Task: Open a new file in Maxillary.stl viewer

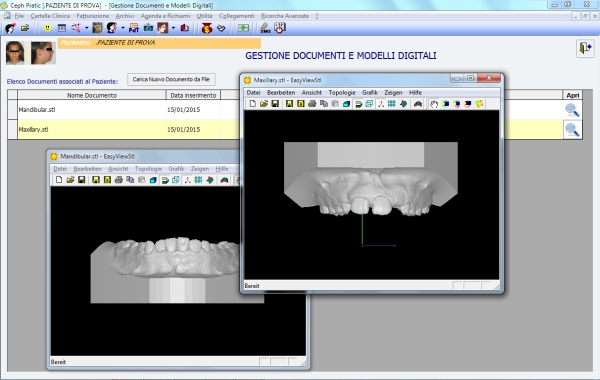Action: (x=253, y=104)
